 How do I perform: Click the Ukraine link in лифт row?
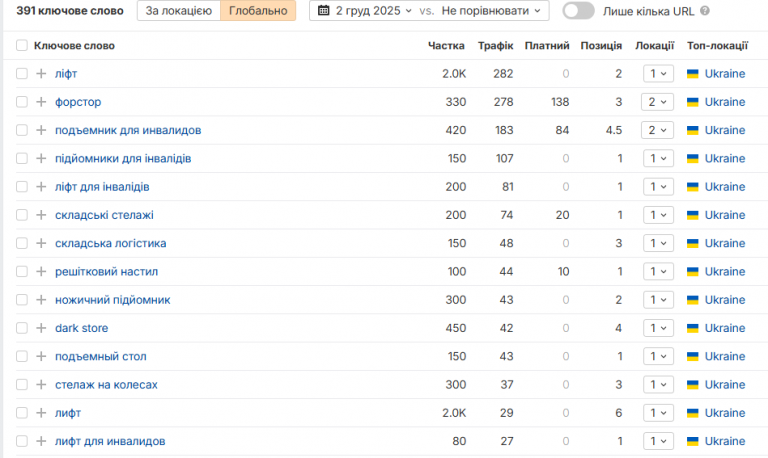click(x=725, y=413)
